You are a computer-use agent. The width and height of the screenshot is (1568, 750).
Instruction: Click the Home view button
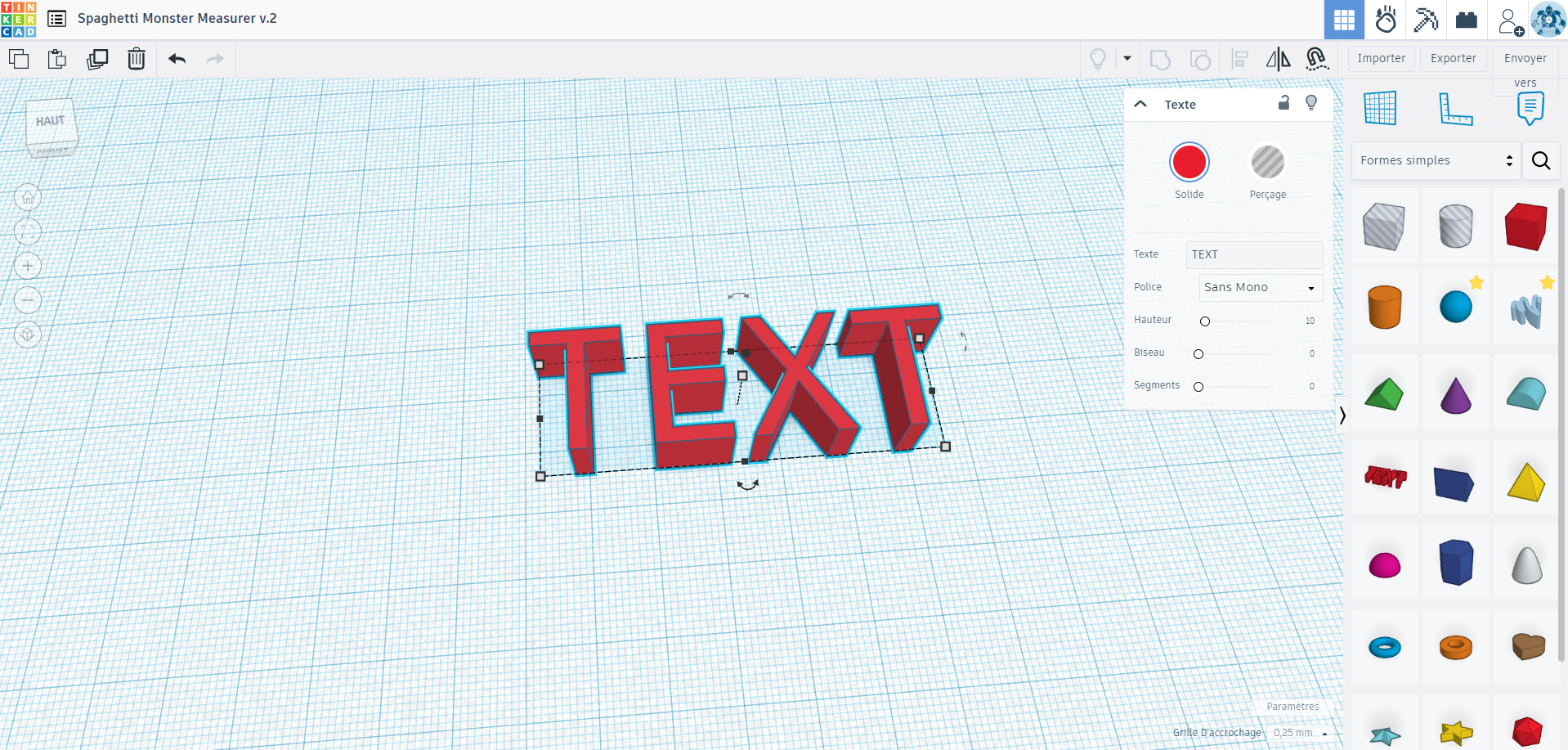tap(28, 197)
